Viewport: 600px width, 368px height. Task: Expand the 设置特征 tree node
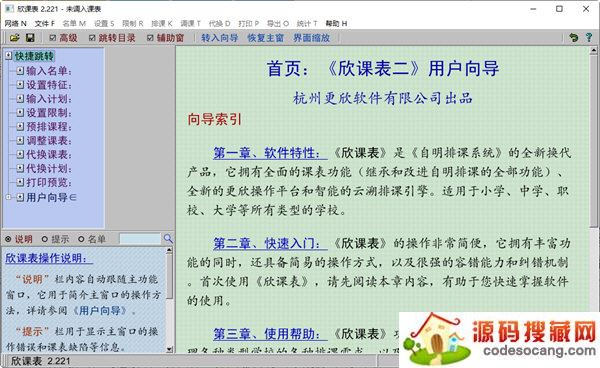20,85
